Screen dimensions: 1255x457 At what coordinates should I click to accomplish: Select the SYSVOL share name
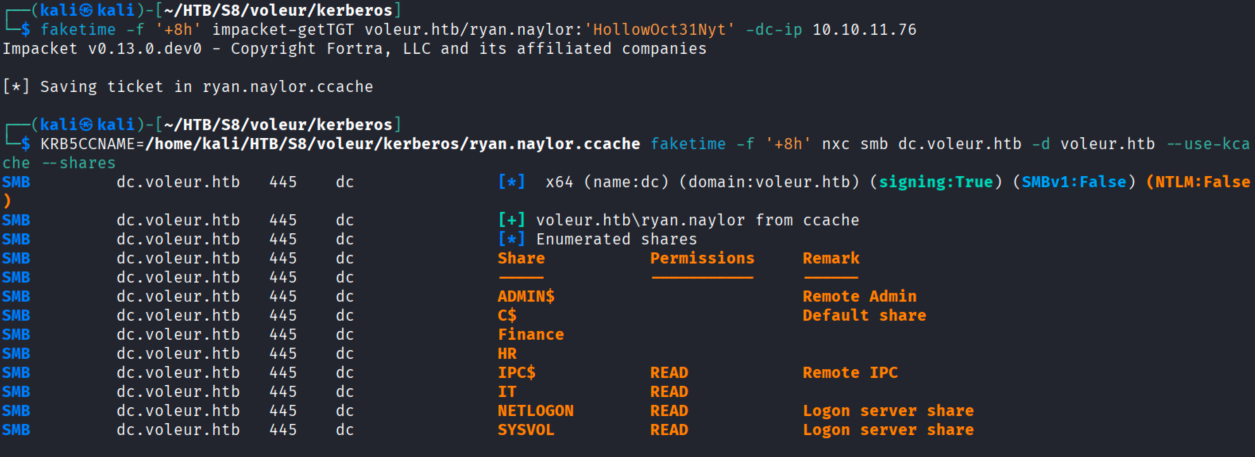[x=526, y=430]
